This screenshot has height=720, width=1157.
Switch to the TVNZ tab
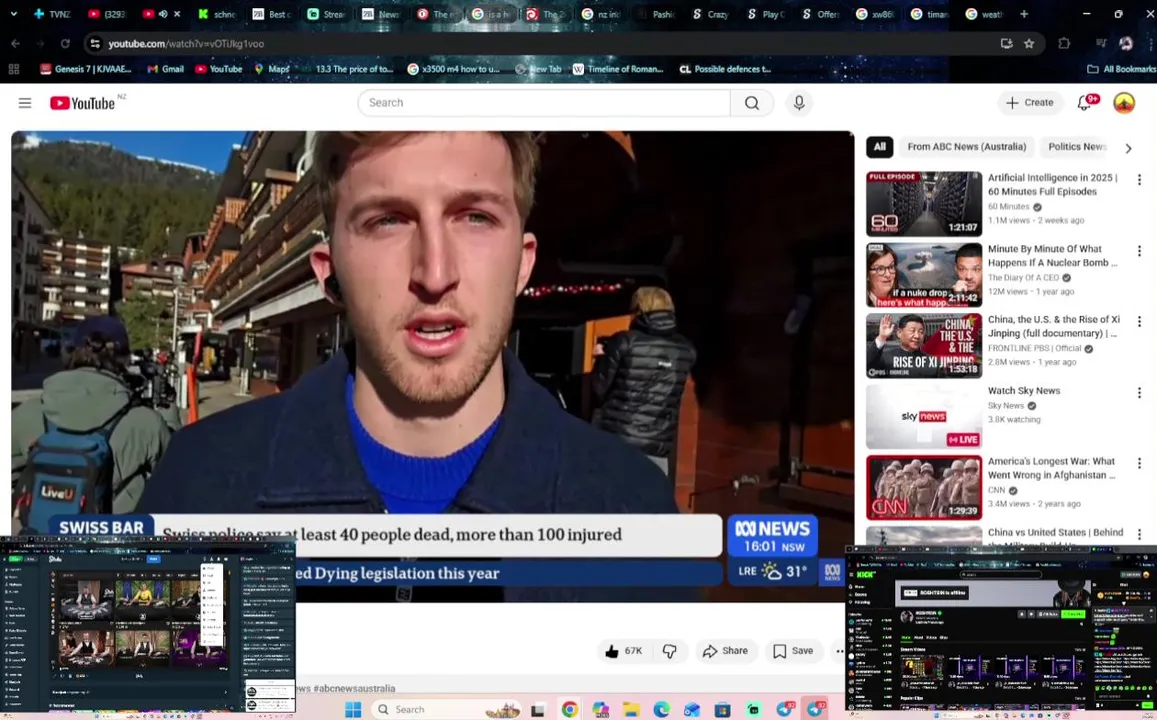(52, 14)
